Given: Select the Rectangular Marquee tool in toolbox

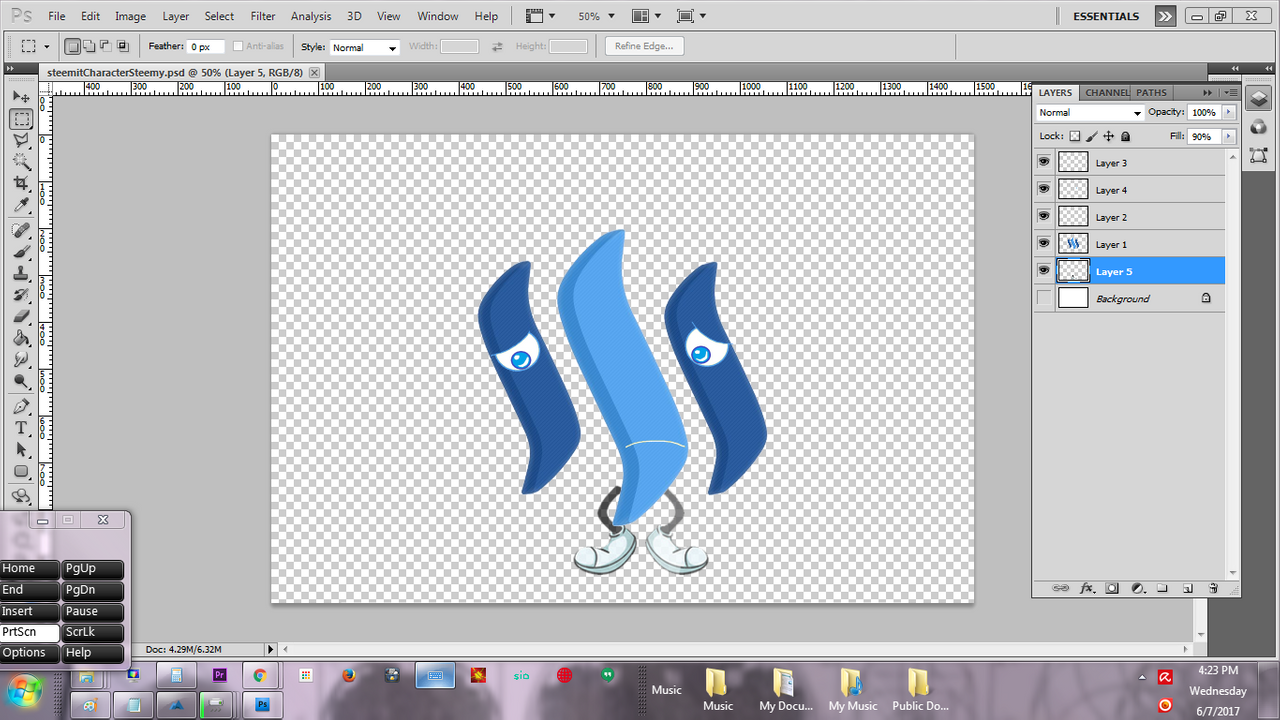Looking at the screenshot, I should click(21, 119).
